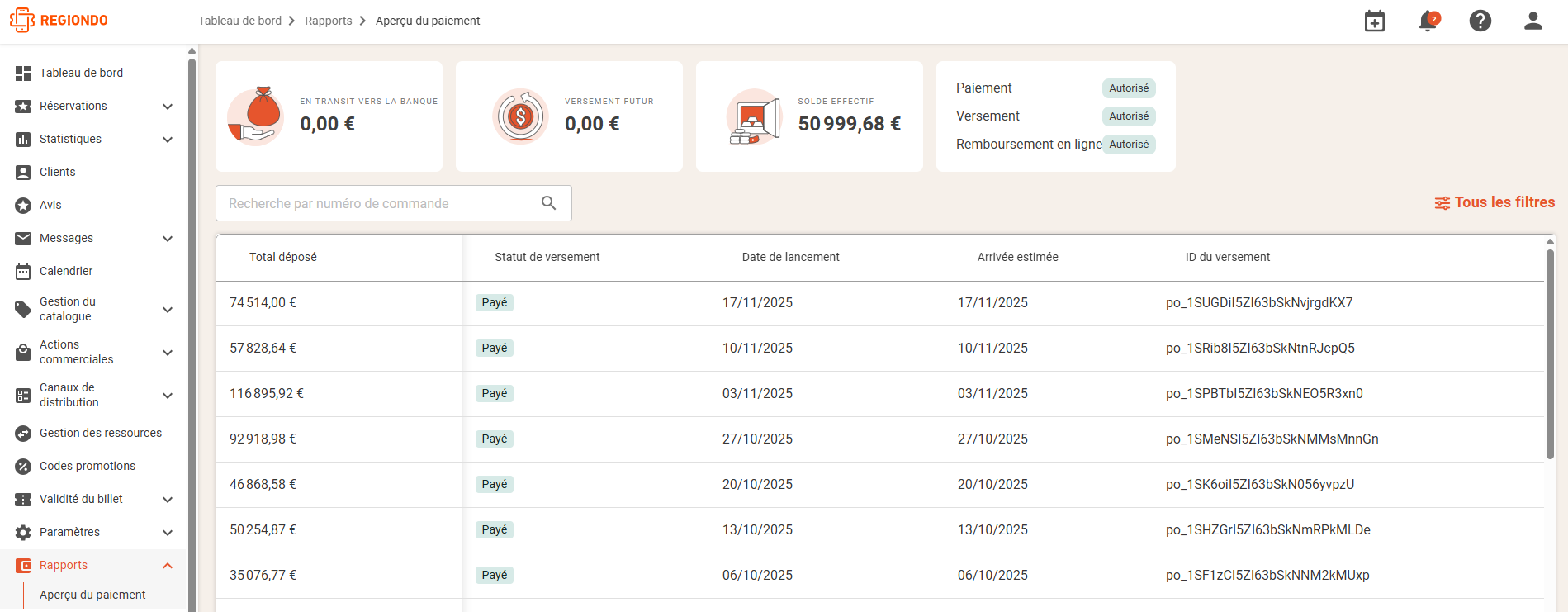The image size is (1568, 612).
Task: Open the user account profile icon
Action: pos(1533,21)
